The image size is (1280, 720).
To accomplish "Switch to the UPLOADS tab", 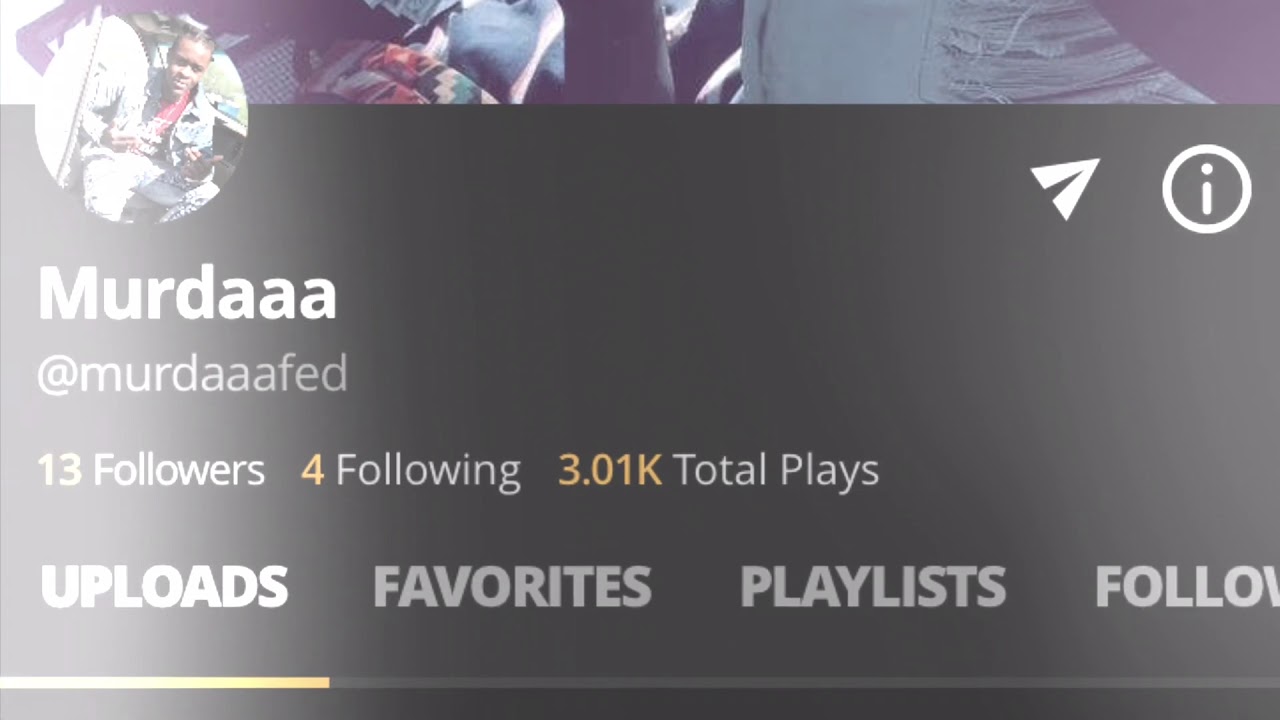I will click(x=164, y=587).
